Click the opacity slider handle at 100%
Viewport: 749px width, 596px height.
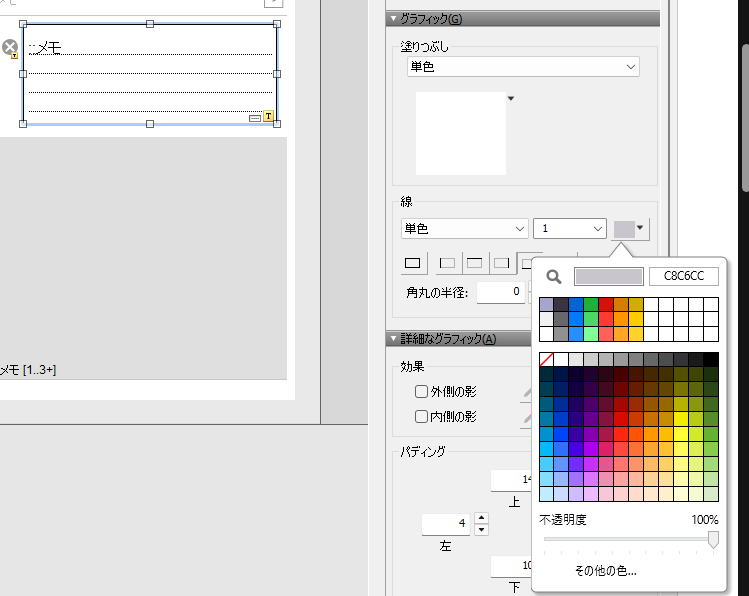[713, 540]
